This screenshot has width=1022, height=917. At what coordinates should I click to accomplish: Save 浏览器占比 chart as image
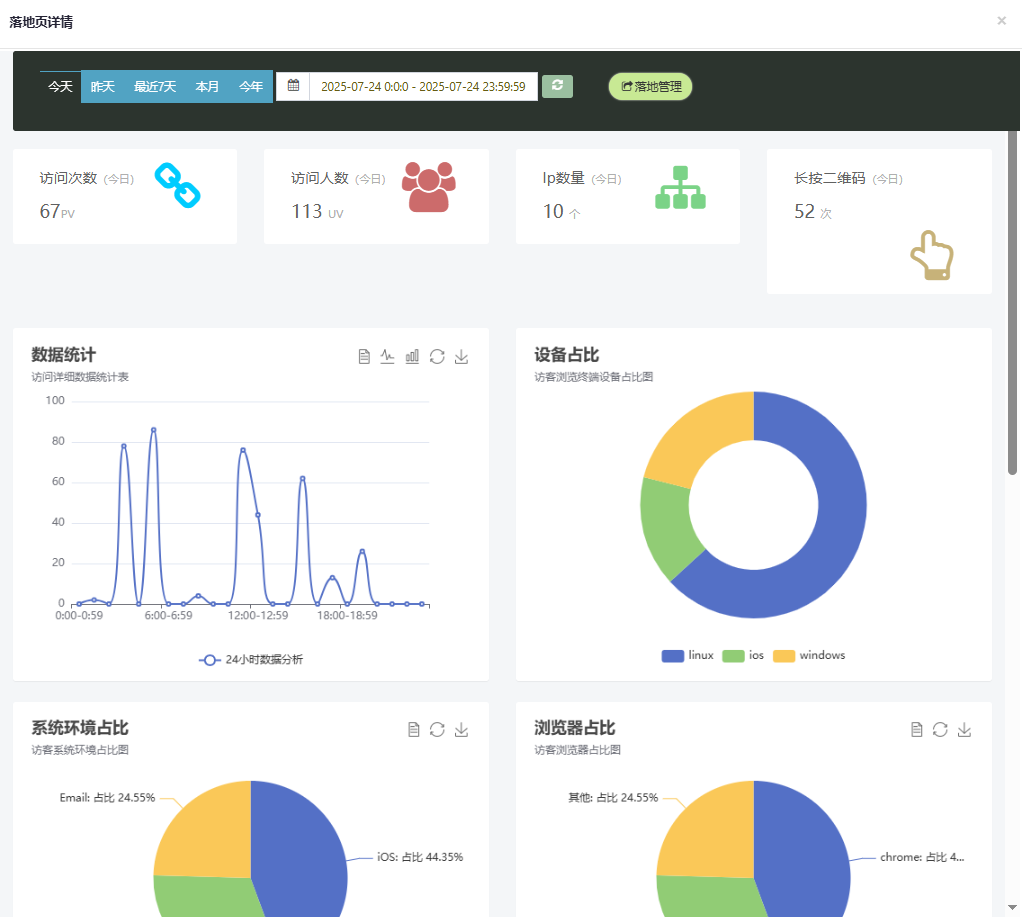click(x=964, y=730)
